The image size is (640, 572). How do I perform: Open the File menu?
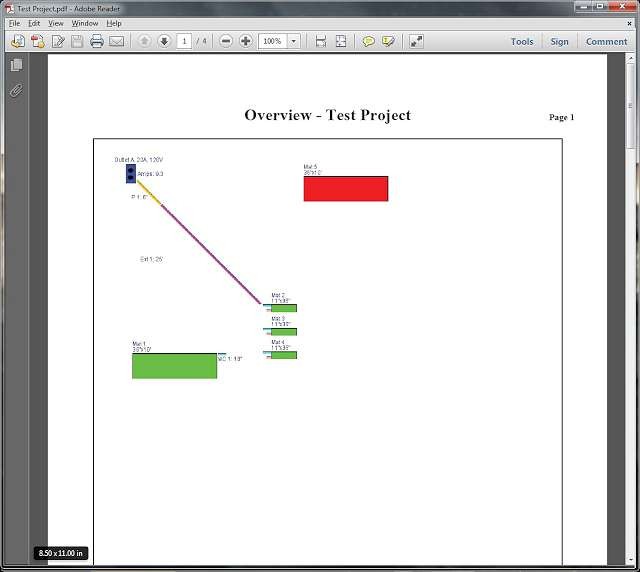point(14,22)
